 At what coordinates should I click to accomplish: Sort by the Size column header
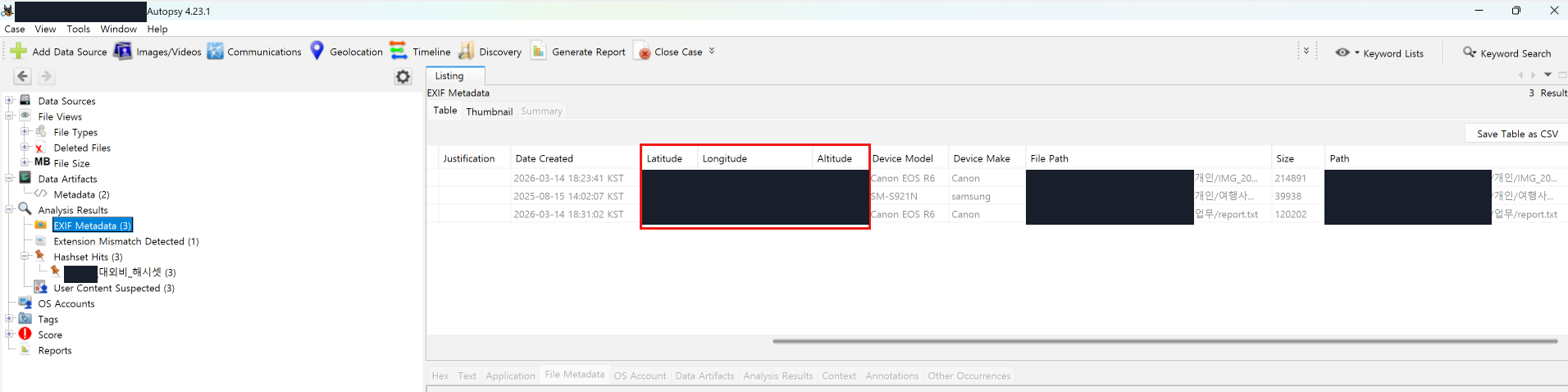pyautogui.click(x=1297, y=158)
